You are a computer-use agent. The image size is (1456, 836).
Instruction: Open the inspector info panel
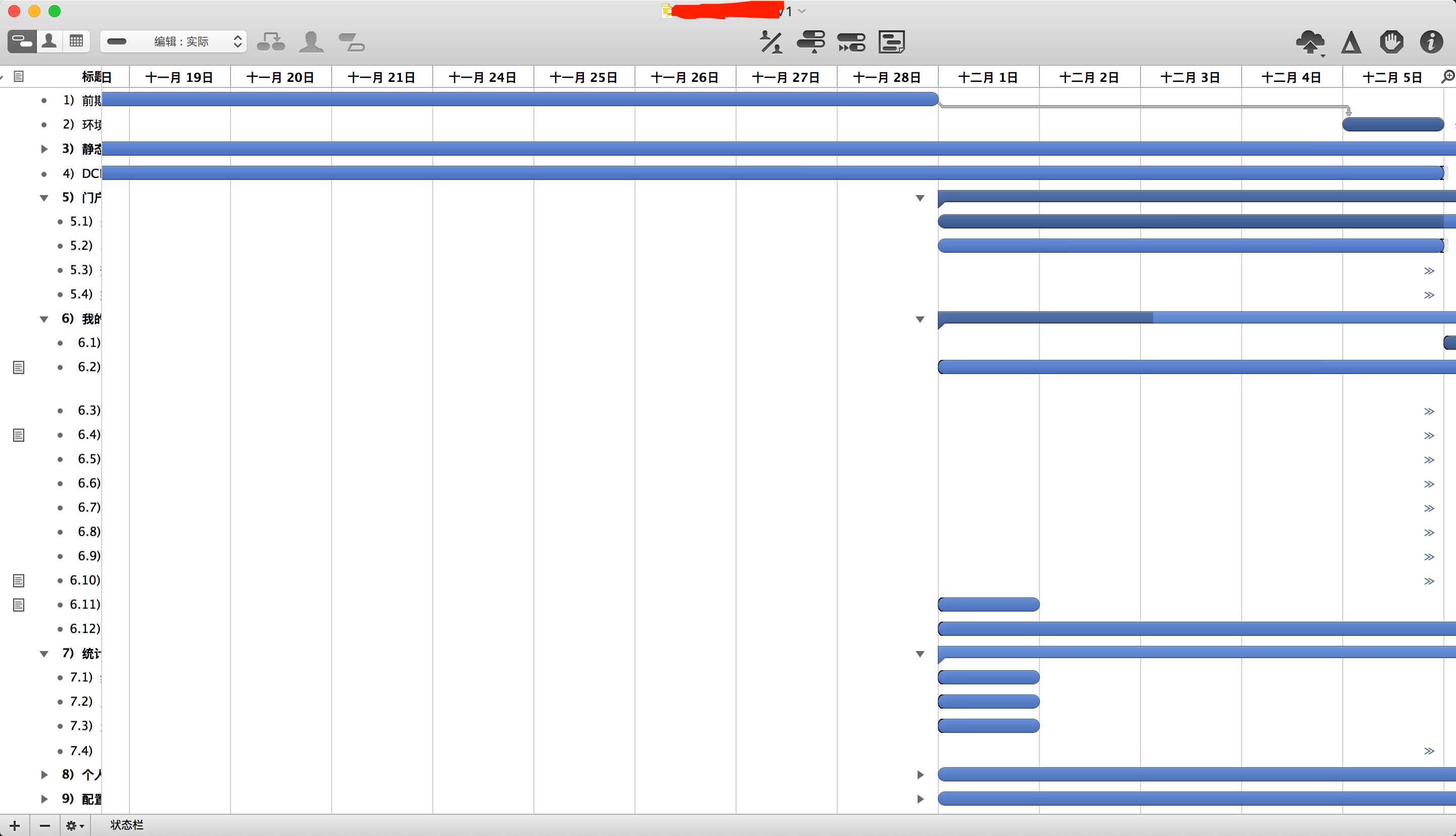coord(1431,42)
